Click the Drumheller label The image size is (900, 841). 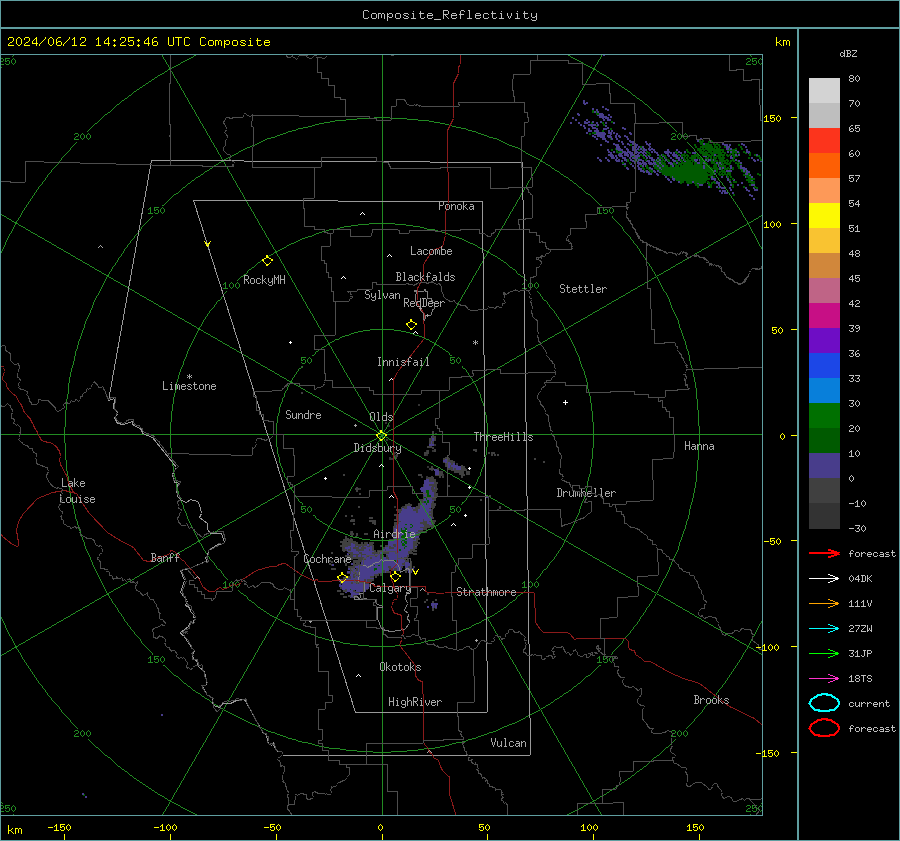coord(586,493)
